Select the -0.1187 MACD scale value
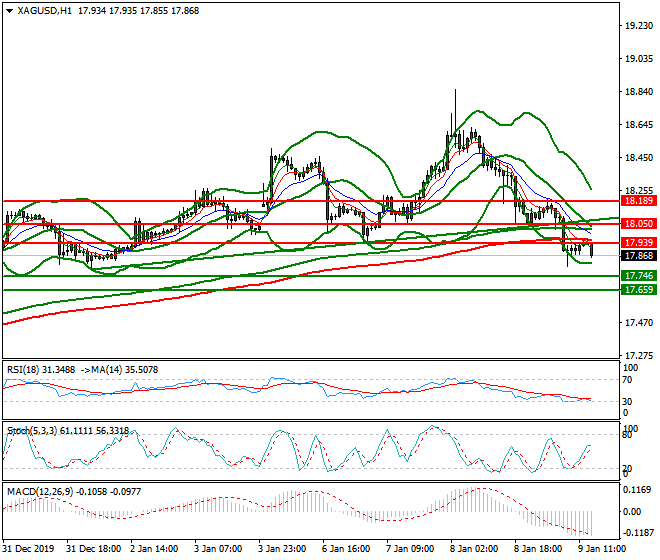Image resolution: width=660 pixels, height=560 pixels. 637,533
